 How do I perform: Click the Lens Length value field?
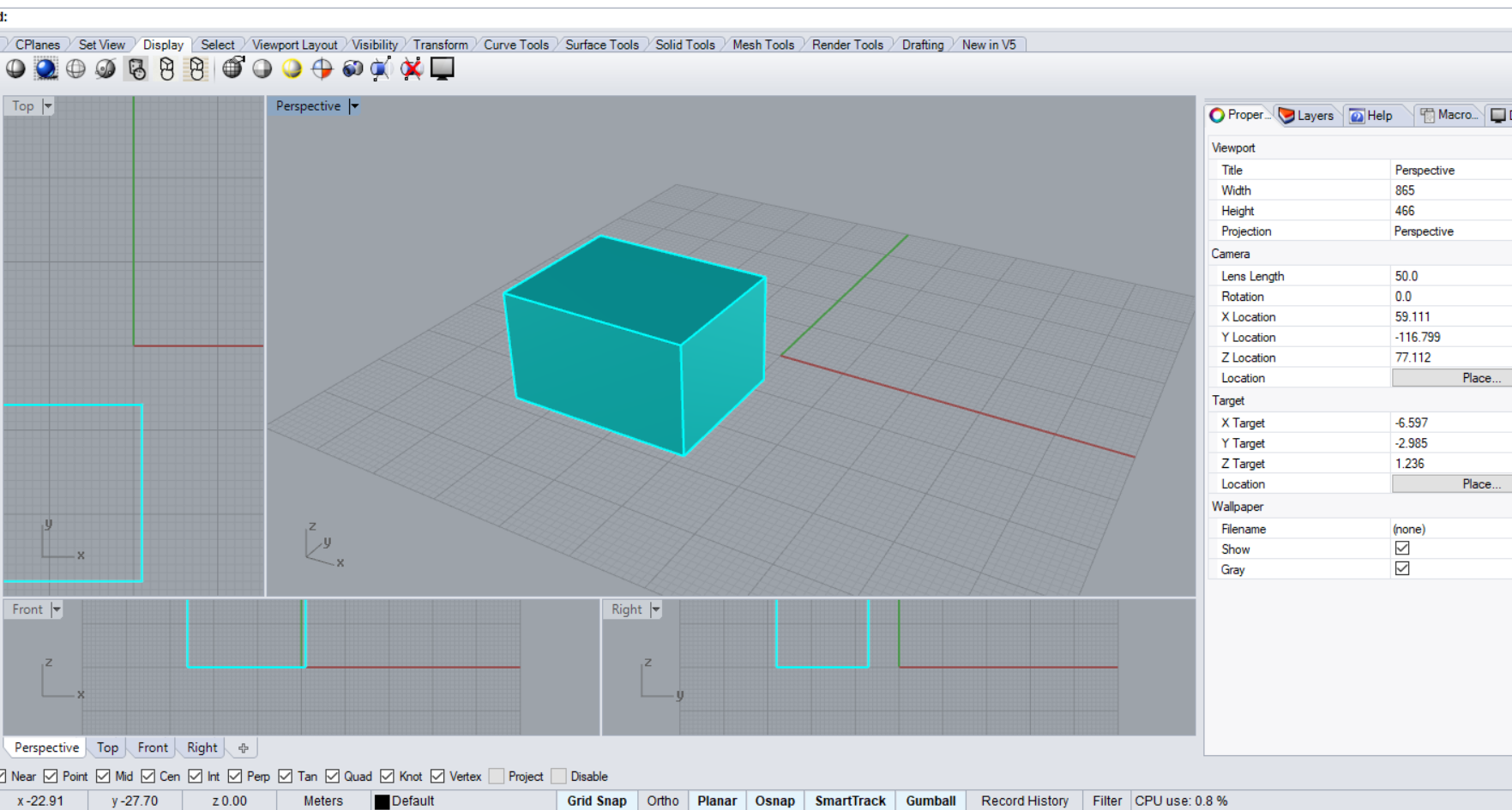pos(1449,276)
